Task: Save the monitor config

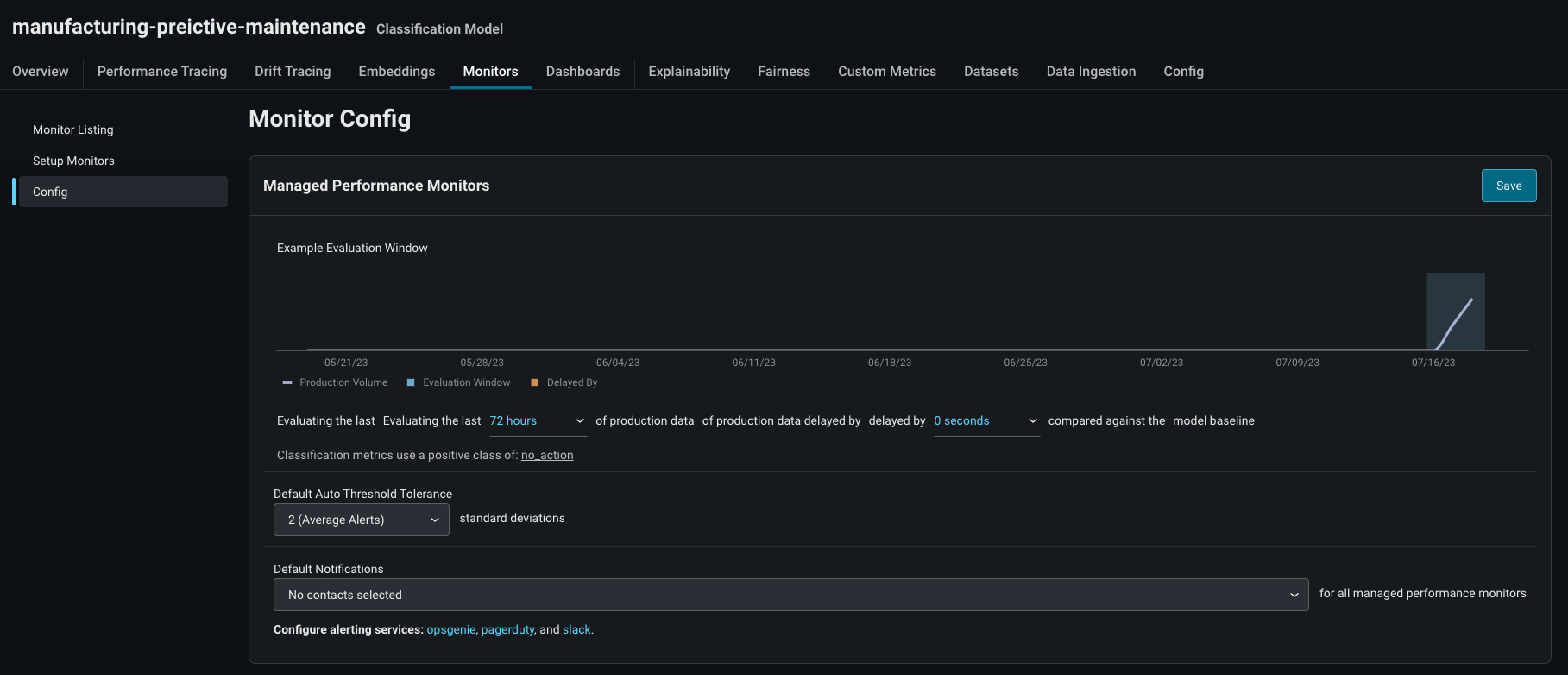Action: click(1508, 186)
